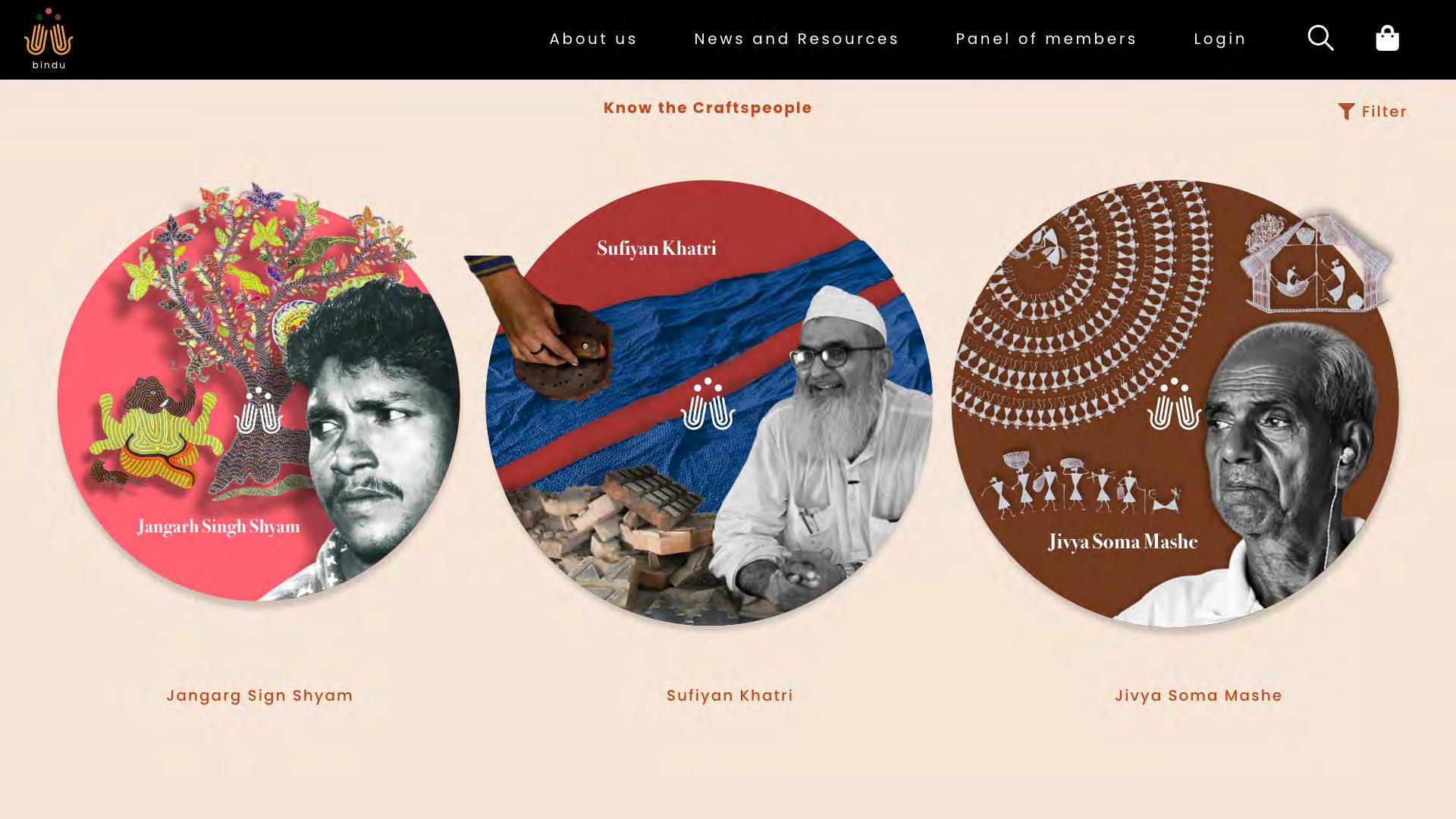Open Jivya Soma Mashe name link
This screenshot has width=1456, height=819.
point(1198,695)
